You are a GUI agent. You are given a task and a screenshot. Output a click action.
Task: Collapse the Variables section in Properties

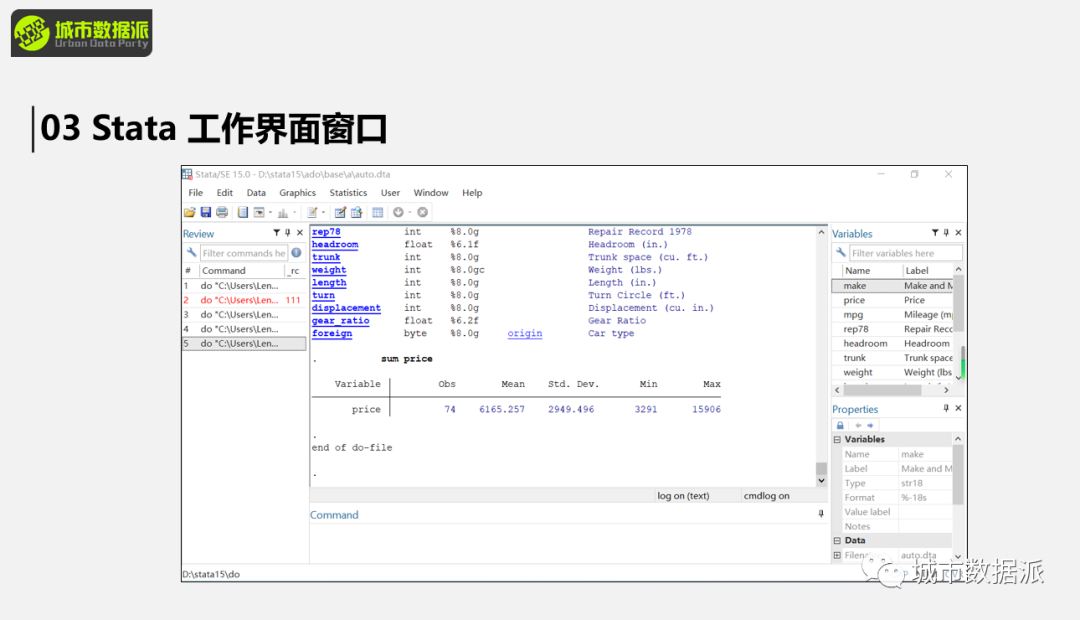pyautogui.click(x=837, y=440)
